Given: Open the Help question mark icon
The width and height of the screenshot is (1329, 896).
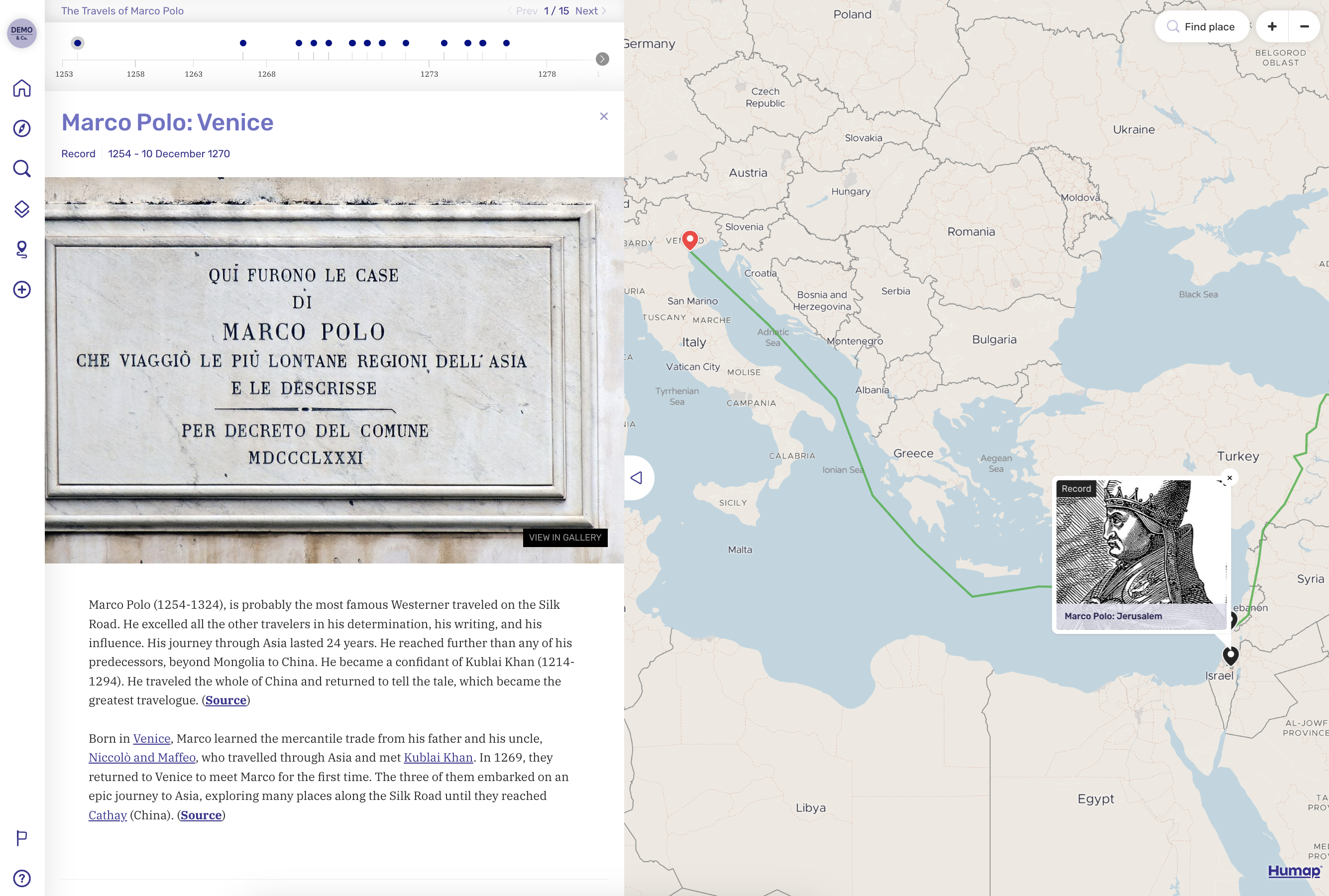Looking at the screenshot, I should [x=21, y=878].
